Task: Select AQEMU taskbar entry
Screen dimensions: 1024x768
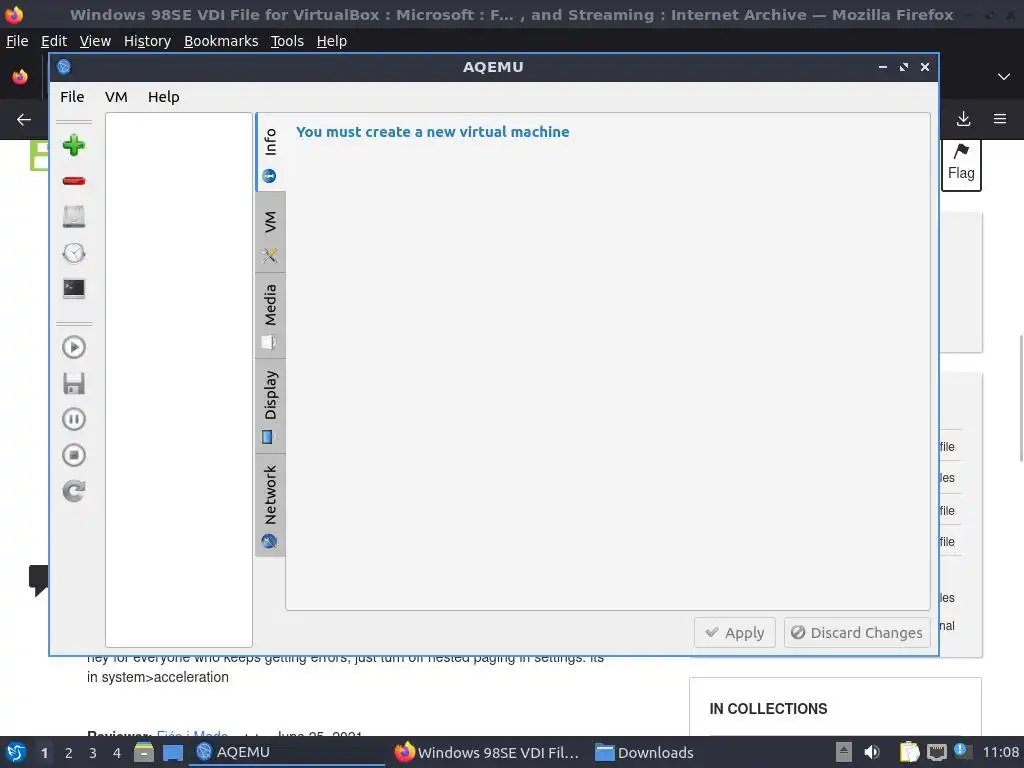Action: point(287,752)
